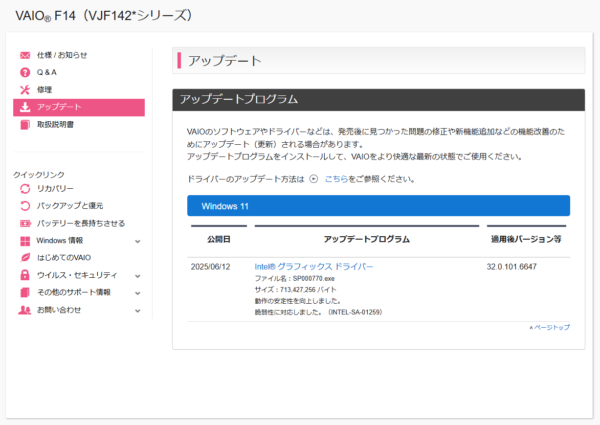The width and height of the screenshot is (600, 425).
Task: Click the file name SP000770.exe text
Action: click(x=295, y=278)
